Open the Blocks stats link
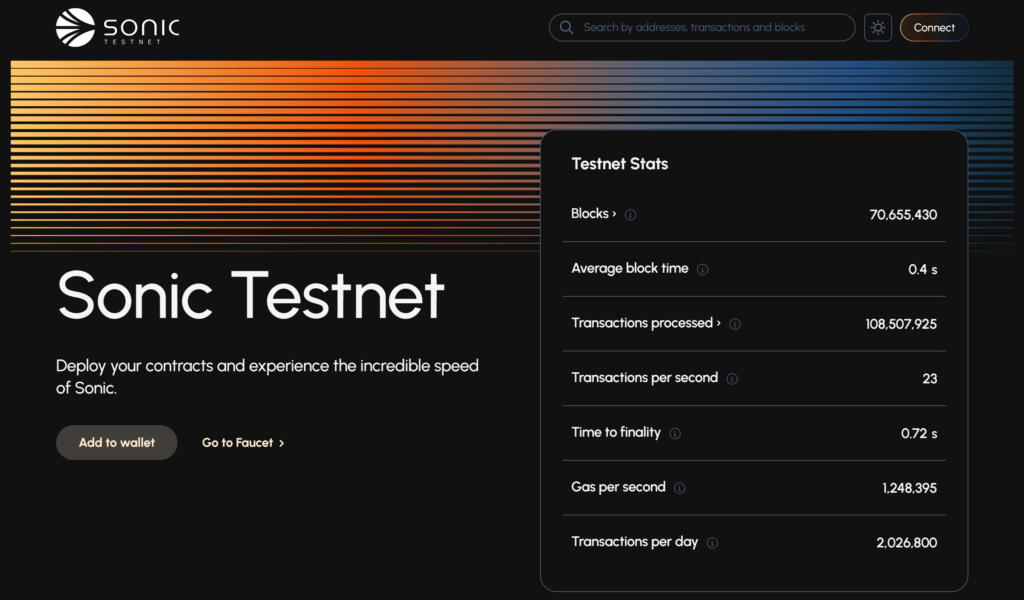 [593, 214]
